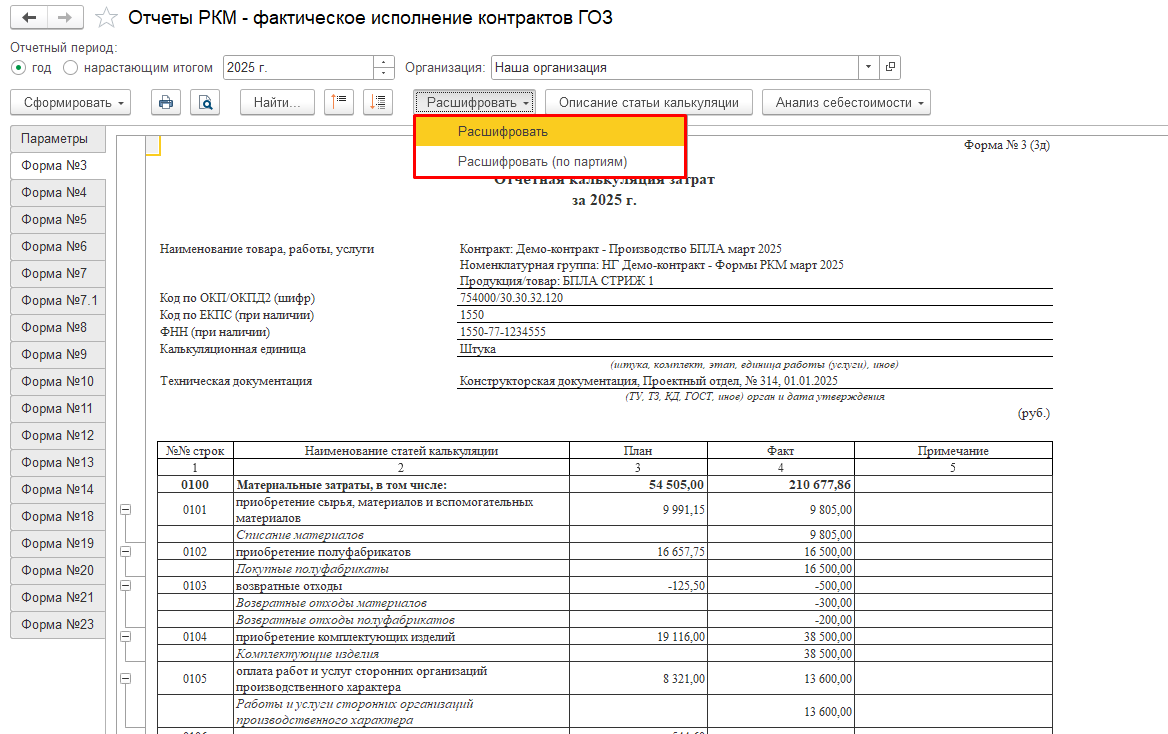
Task: Switch to the Форма №5 tab
Action: click(57, 220)
